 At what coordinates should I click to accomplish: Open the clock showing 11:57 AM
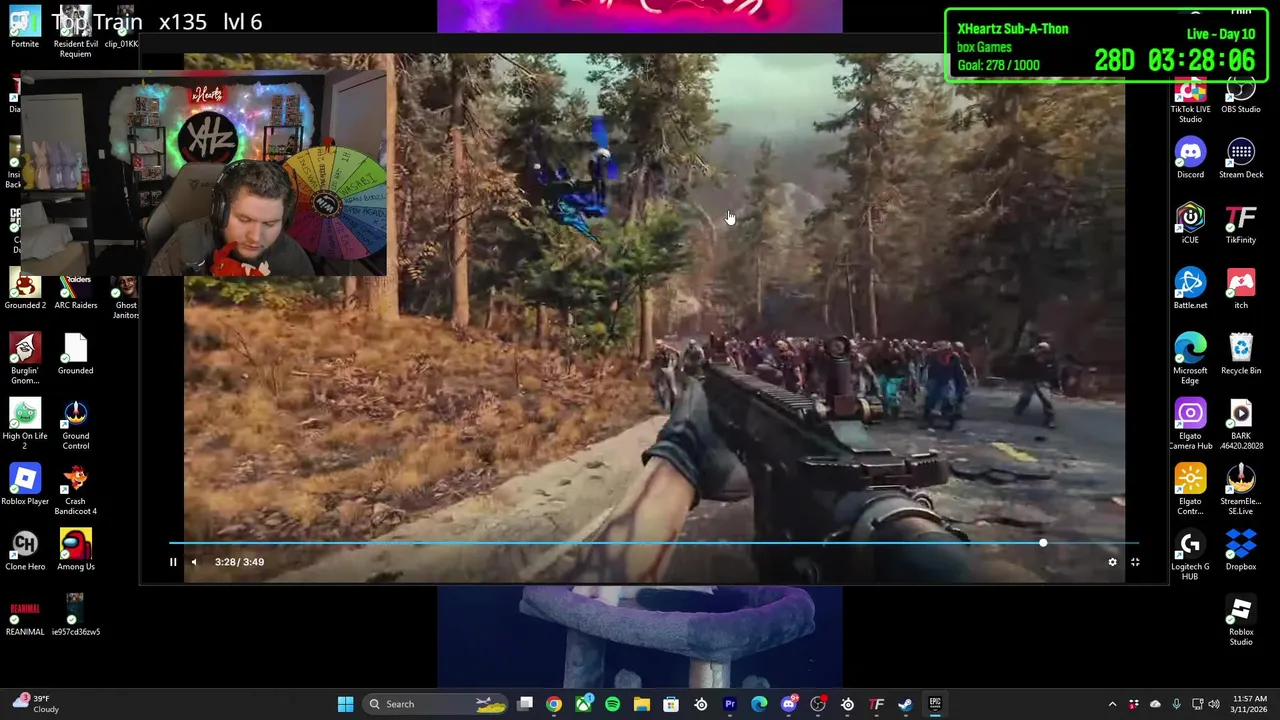(x=1250, y=704)
